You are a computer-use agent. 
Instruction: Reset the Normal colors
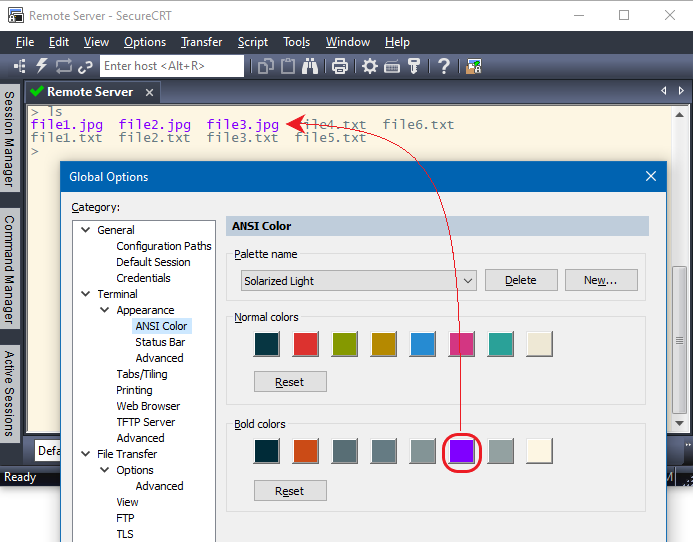coord(290,382)
